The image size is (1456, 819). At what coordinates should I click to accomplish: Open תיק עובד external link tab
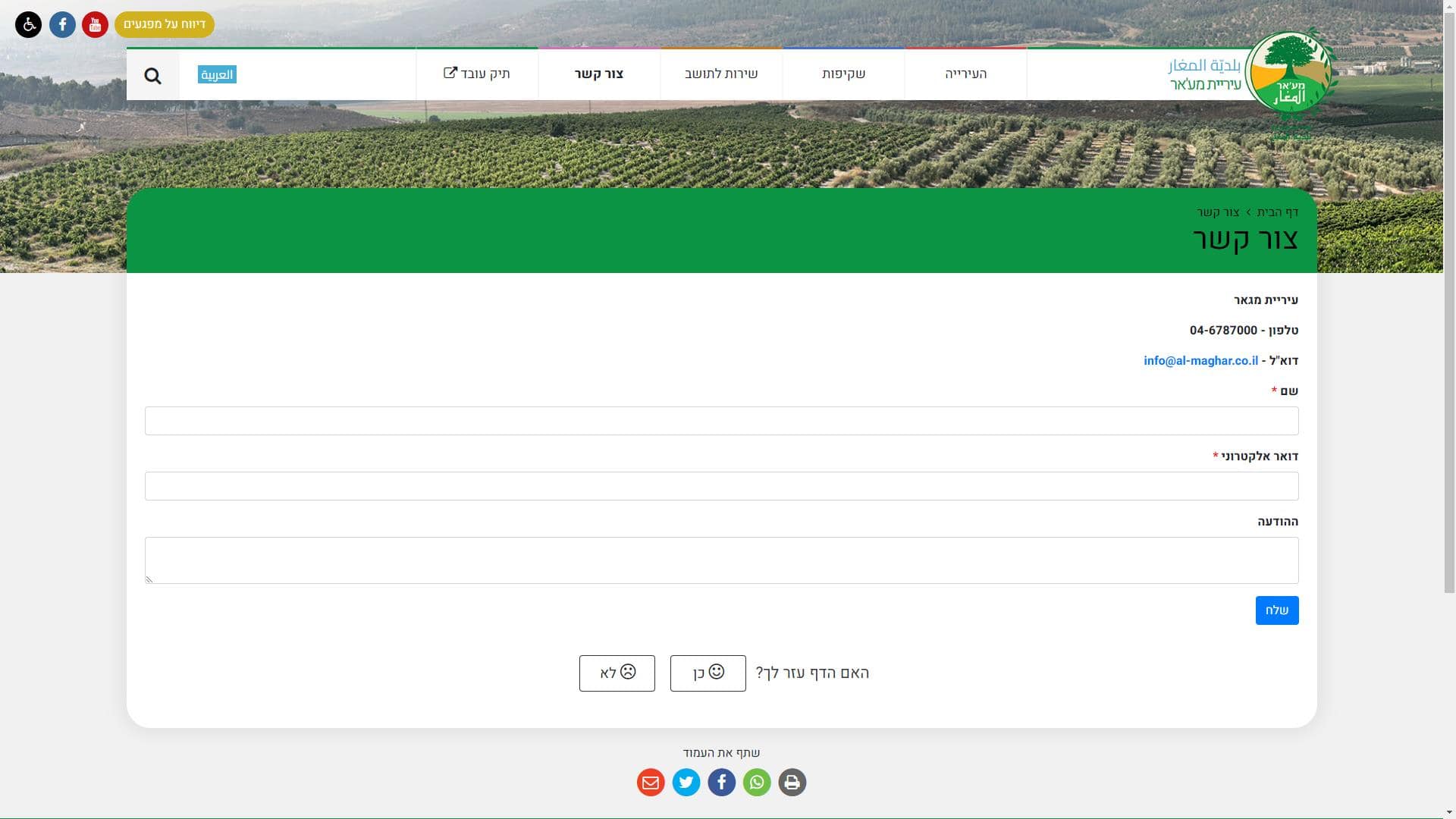tap(477, 74)
